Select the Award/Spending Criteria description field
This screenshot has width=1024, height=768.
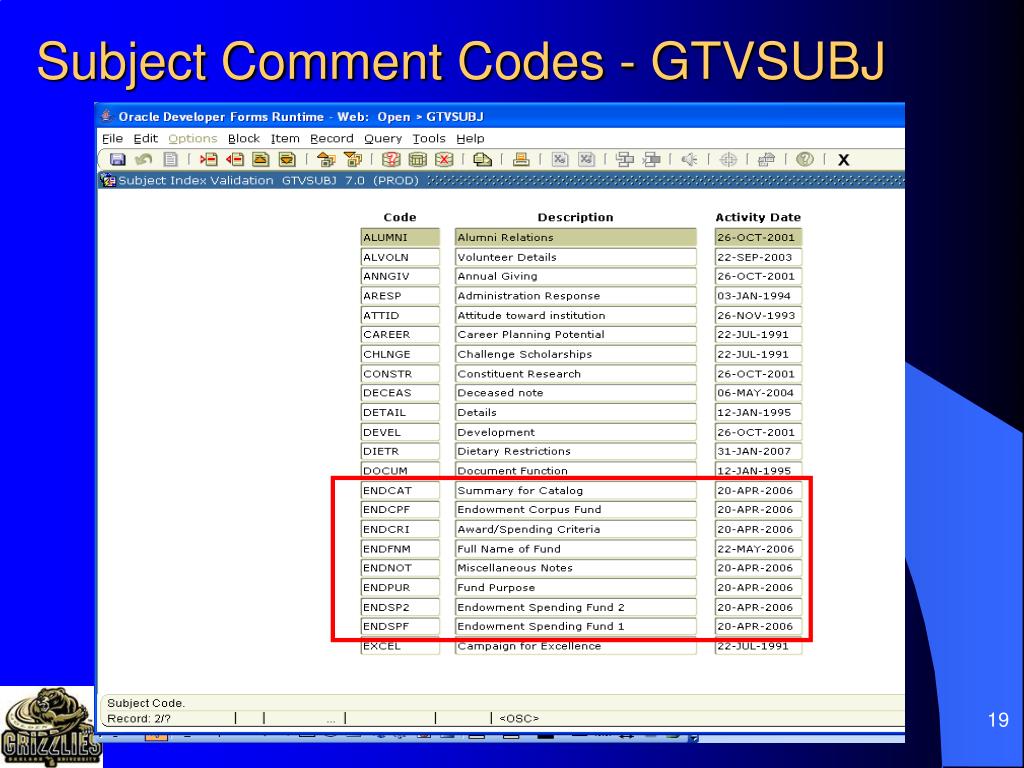click(575, 529)
